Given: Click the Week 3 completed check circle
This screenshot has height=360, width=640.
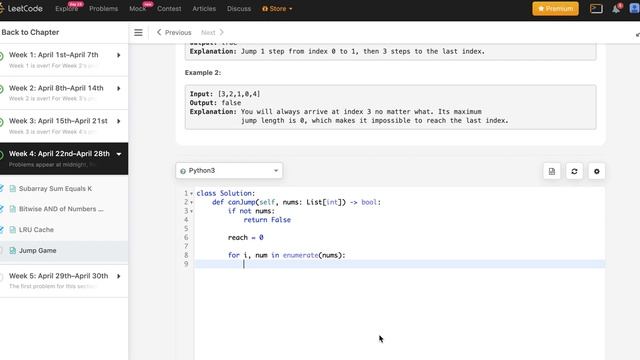Looking at the screenshot, I should 1,122.
